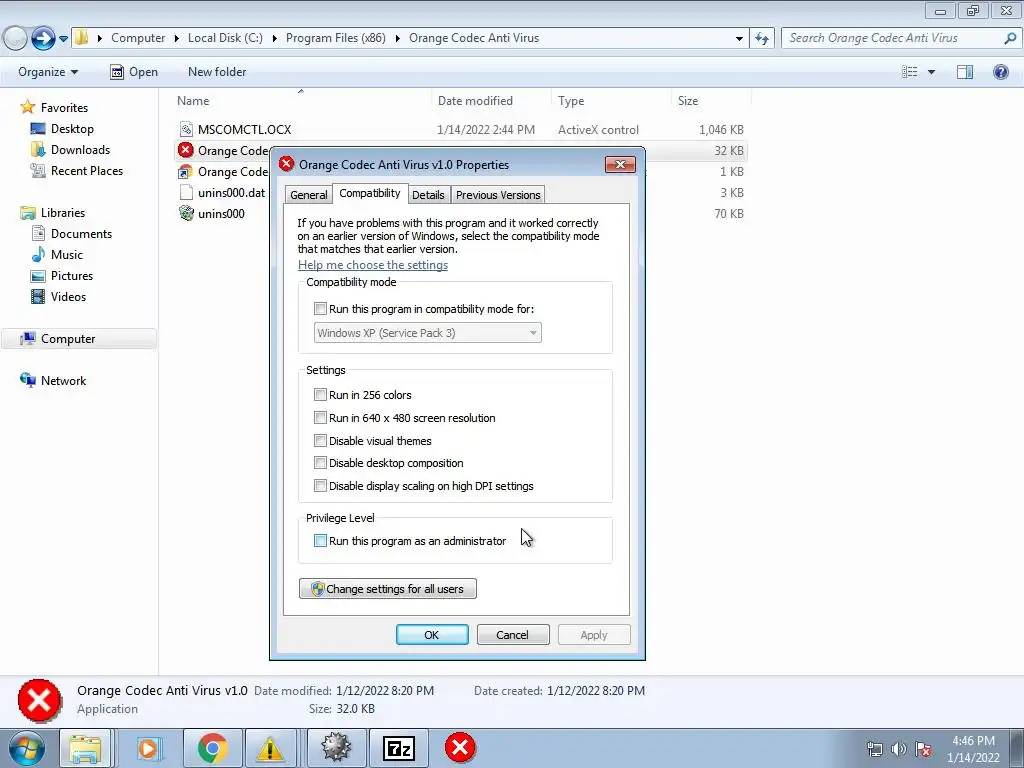Click Change settings for all users

coord(387,588)
